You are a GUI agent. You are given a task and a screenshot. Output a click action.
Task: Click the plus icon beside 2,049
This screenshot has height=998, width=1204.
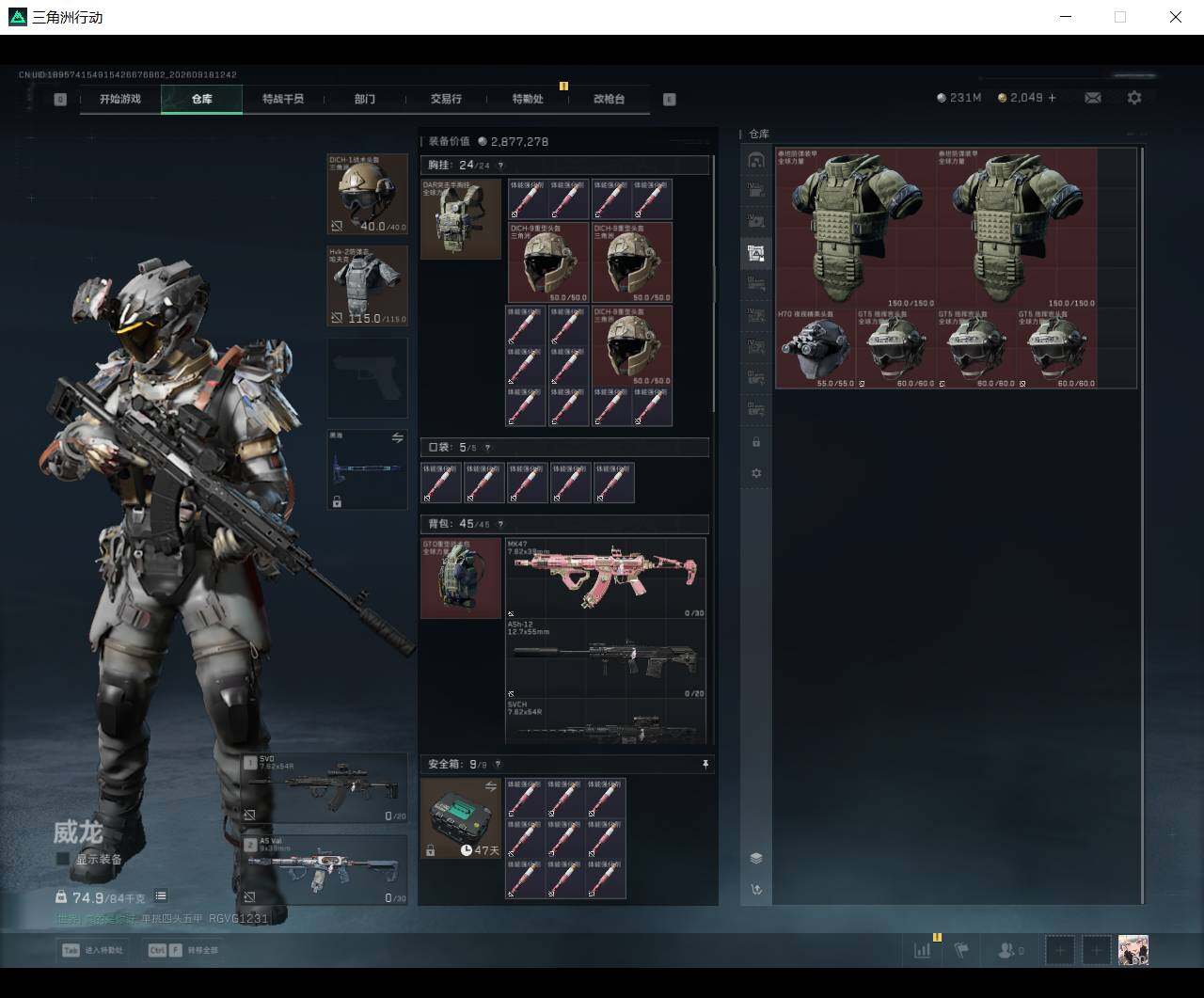(1053, 98)
